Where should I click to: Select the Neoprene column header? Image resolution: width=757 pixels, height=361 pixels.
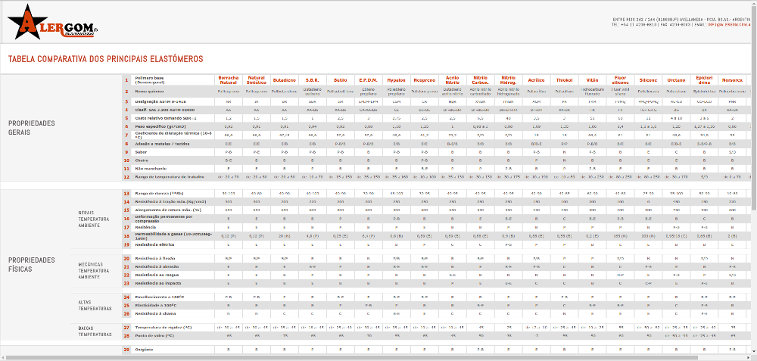click(424, 80)
